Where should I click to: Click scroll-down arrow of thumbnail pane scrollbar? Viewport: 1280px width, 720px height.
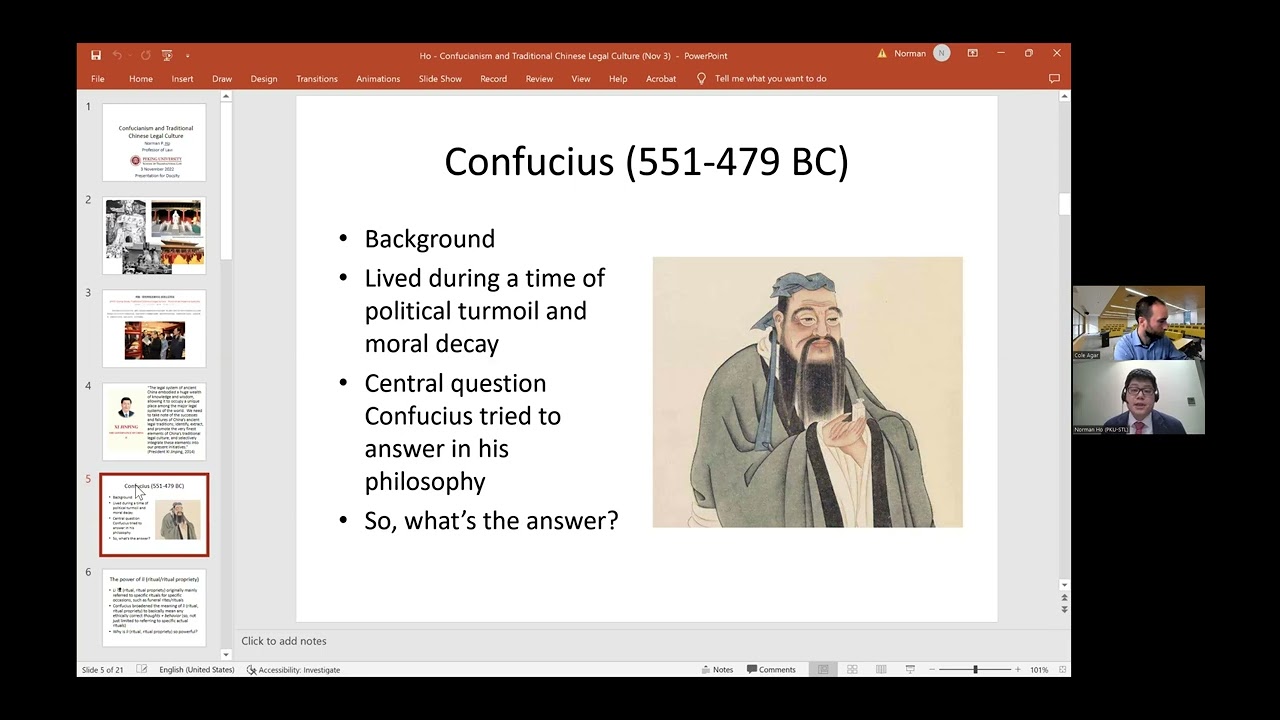[226, 655]
